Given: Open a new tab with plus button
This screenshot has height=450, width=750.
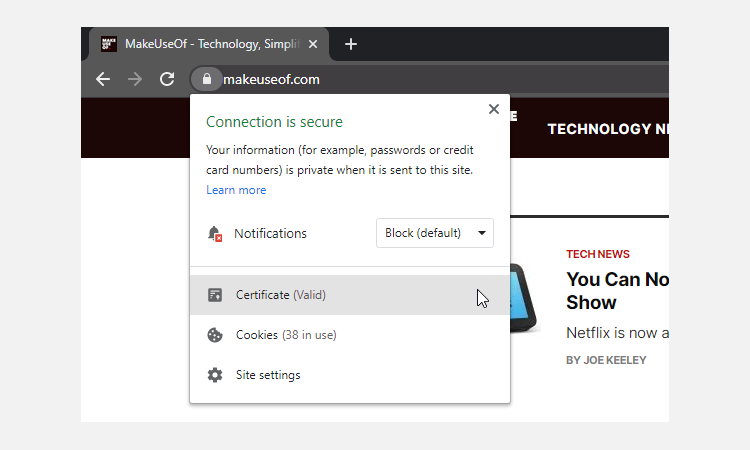Looking at the screenshot, I should click(350, 44).
